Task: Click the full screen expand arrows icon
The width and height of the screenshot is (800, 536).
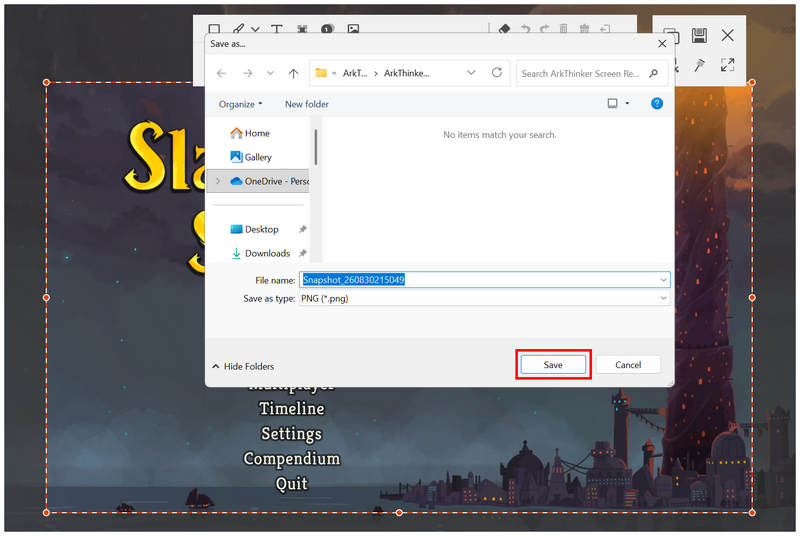Action: tap(728, 65)
